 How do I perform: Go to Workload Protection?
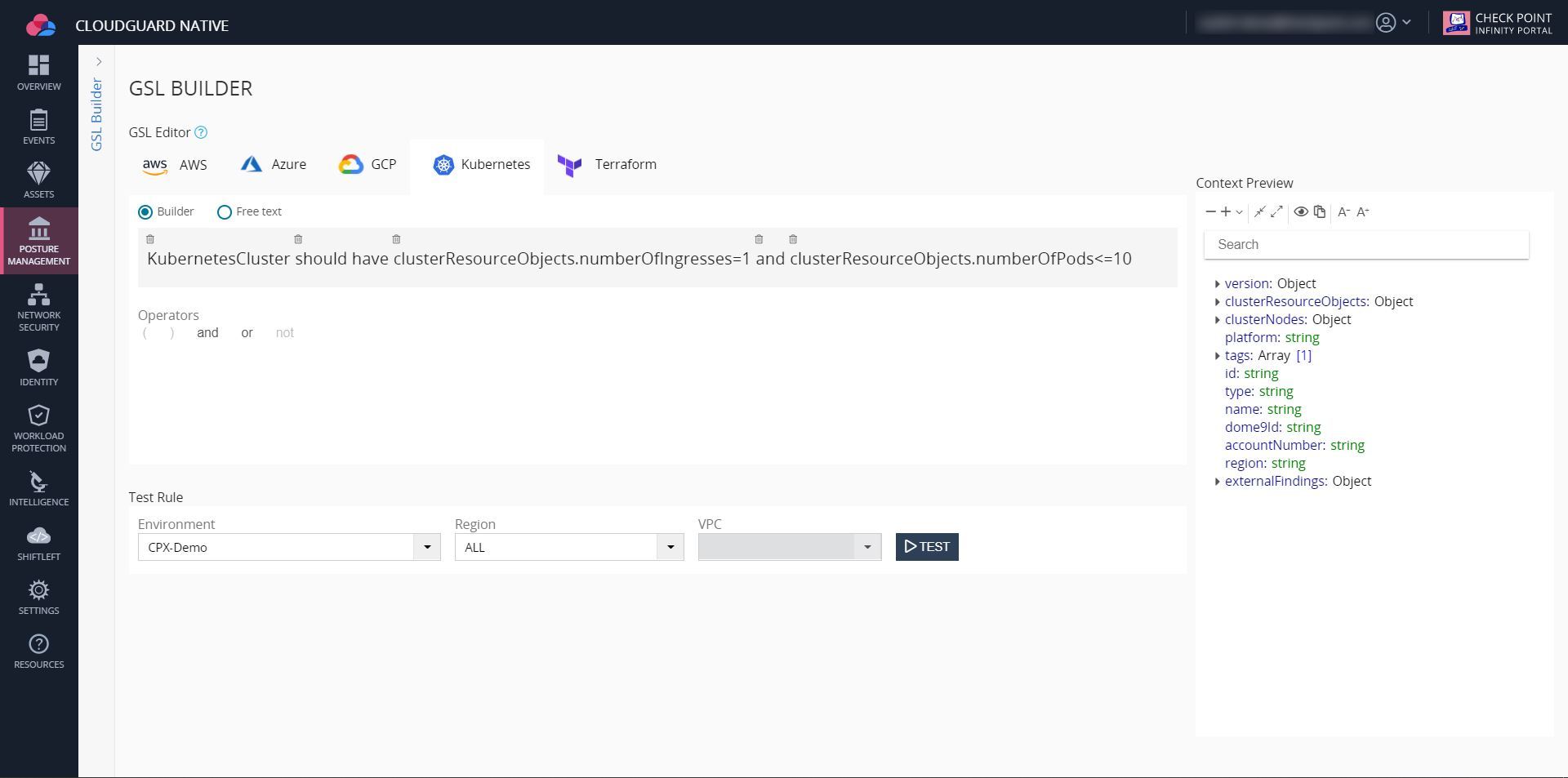[x=38, y=429]
